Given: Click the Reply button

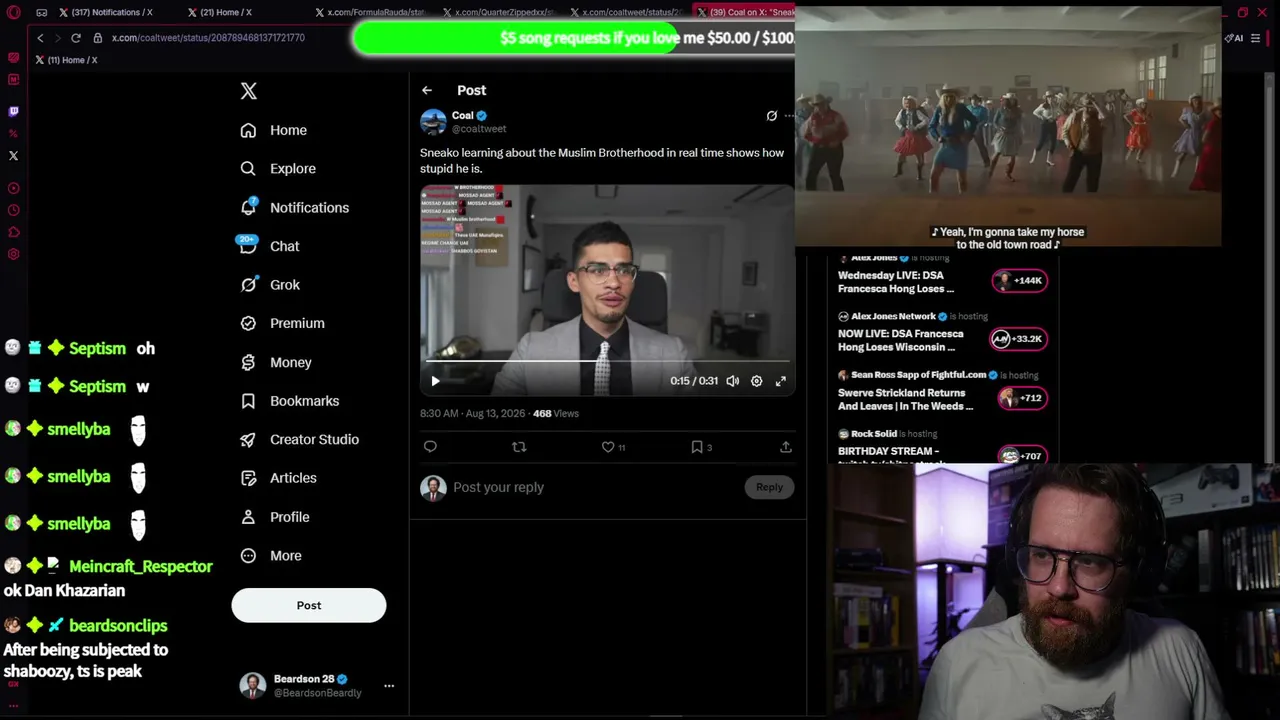Looking at the screenshot, I should (x=769, y=487).
